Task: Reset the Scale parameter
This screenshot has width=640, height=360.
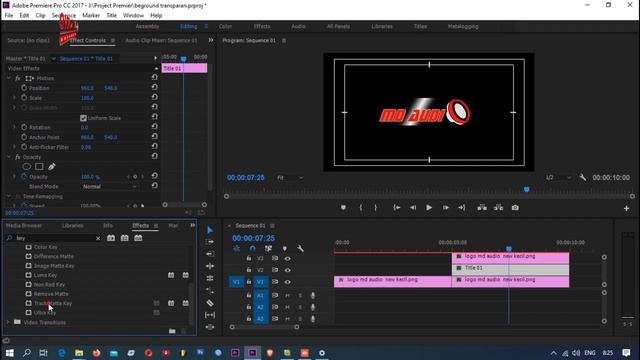Action: point(155,97)
